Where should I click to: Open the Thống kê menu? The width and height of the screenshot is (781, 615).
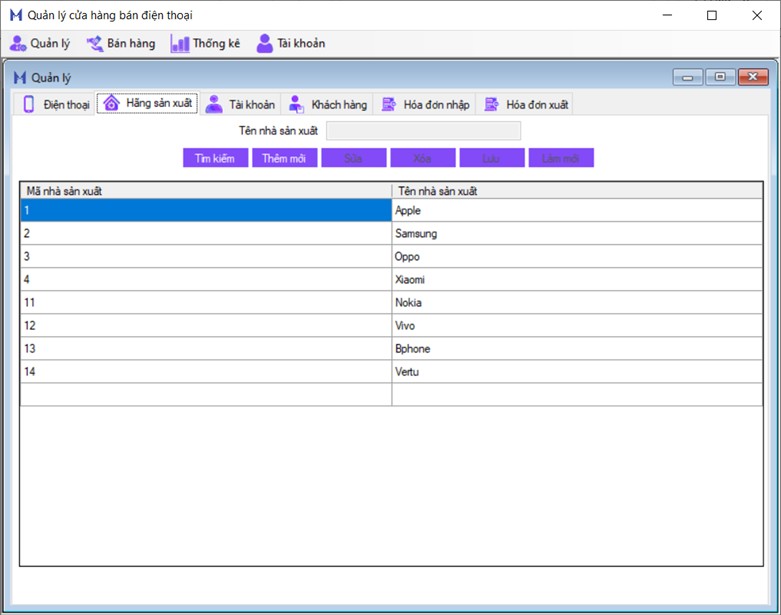pos(205,43)
